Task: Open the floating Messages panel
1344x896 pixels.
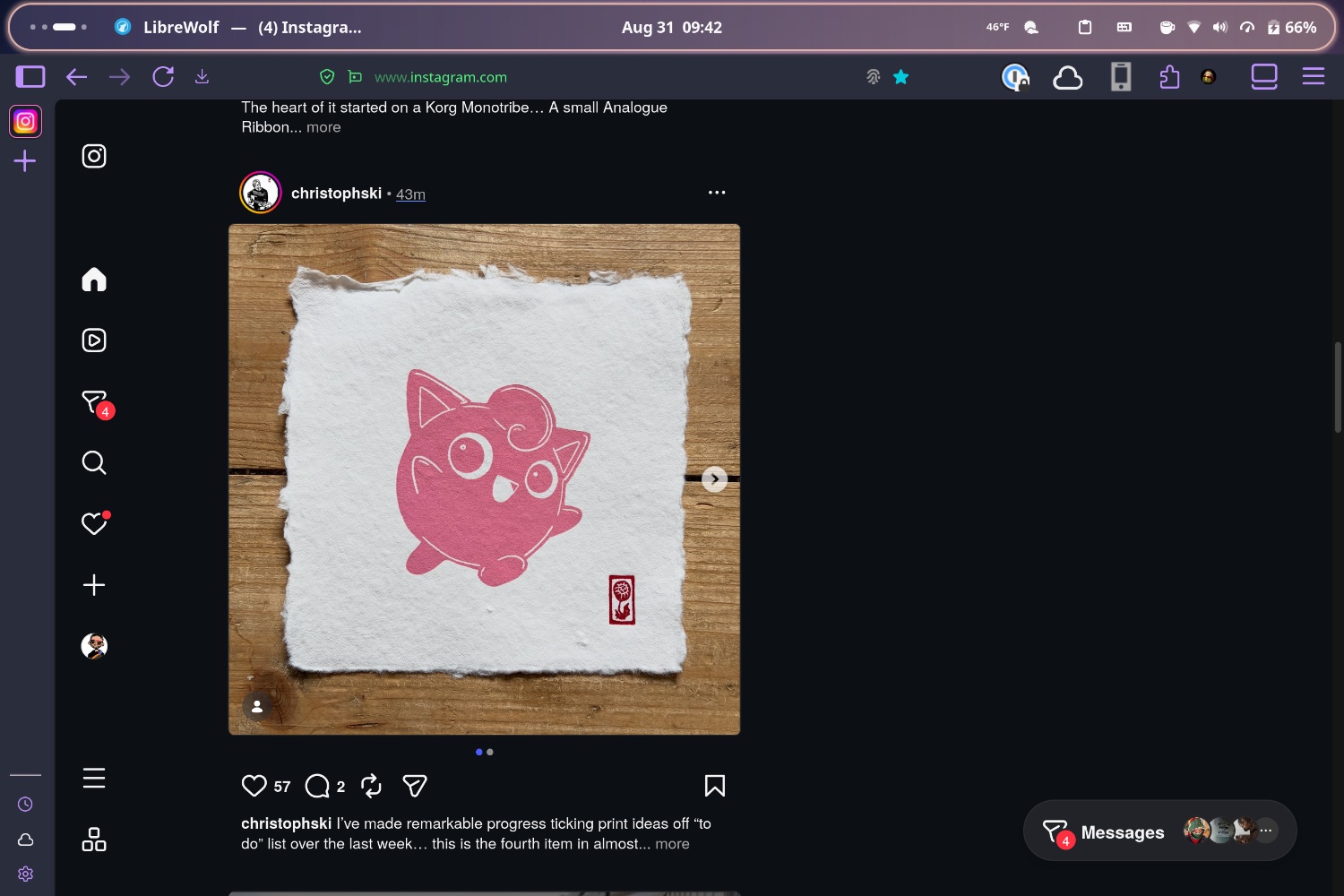Action: (x=1159, y=831)
